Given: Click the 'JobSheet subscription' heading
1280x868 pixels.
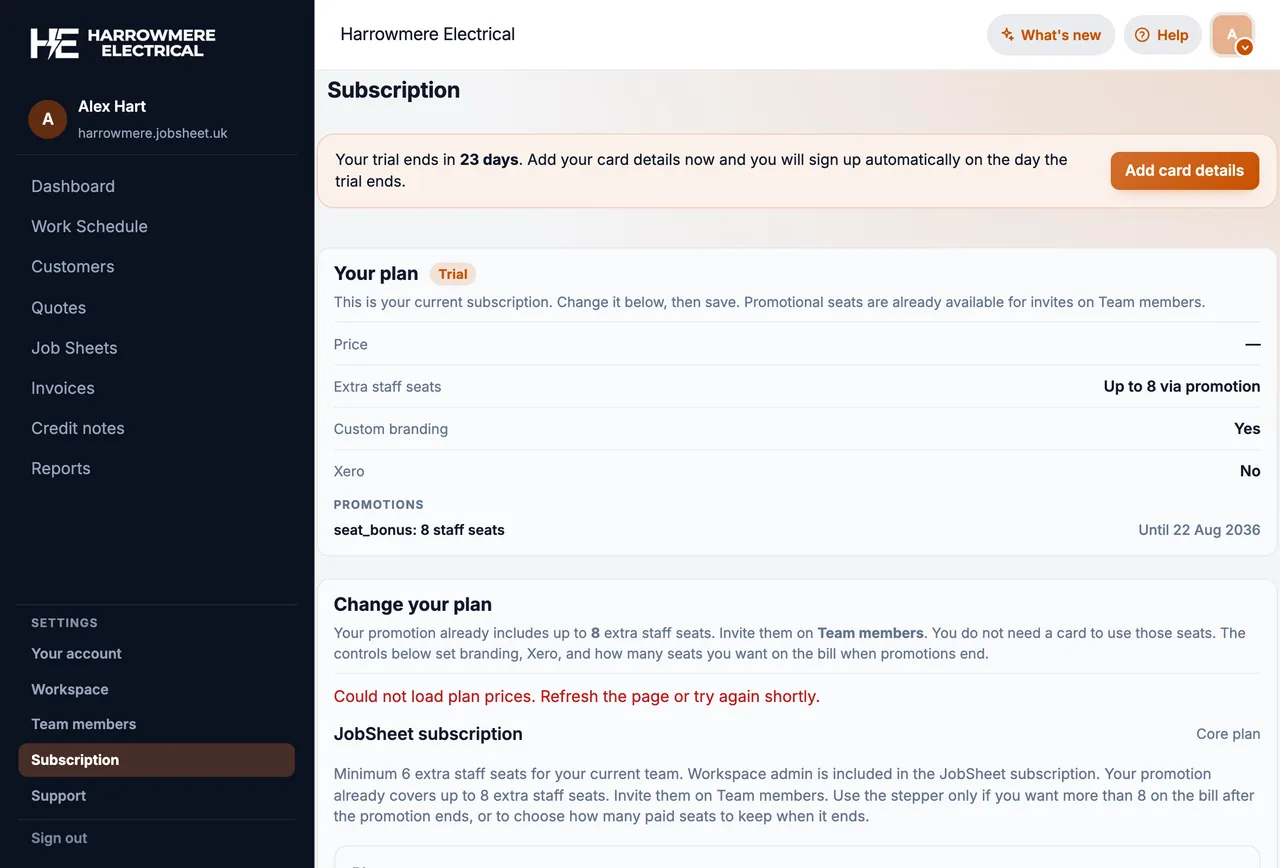Looking at the screenshot, I should (428, 734).
